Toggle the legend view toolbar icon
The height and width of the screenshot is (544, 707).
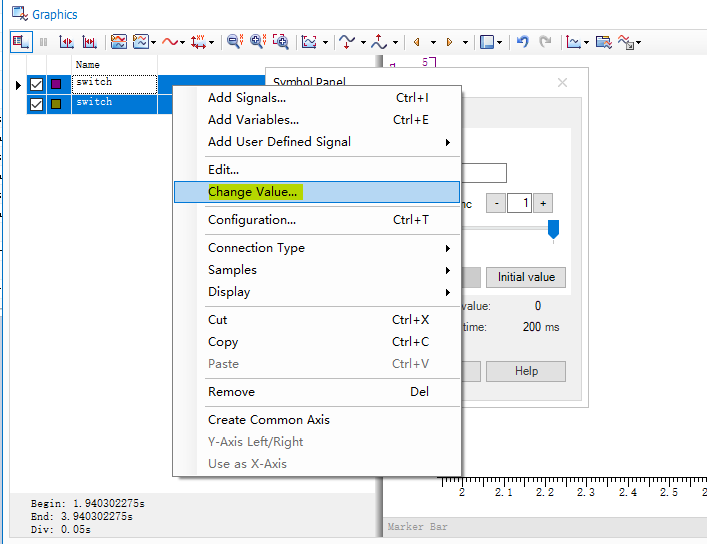click(x=21, y=42)
